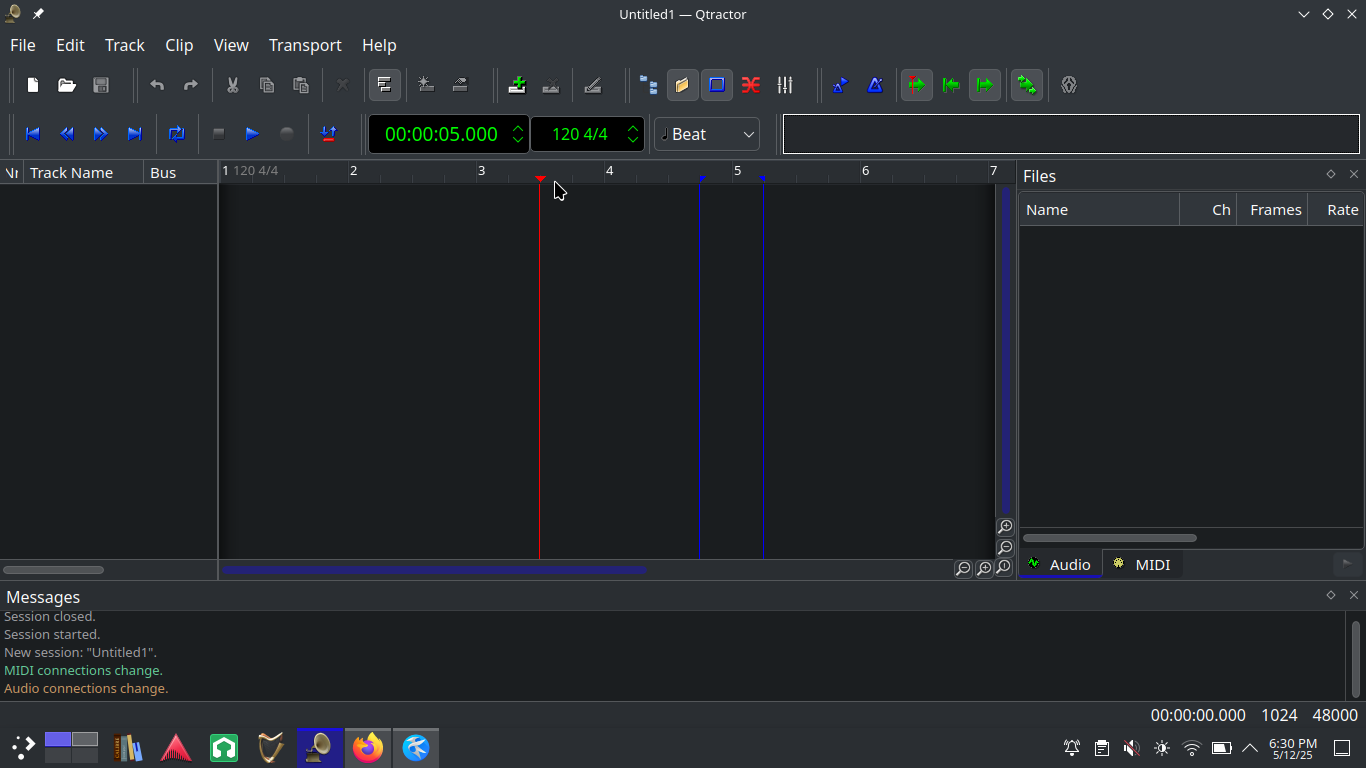The height and width of the screenshot is (768, 1366).
Task: Toggle continue-past-end playhead follow button
Action: pyautogui.click(x=985, y=85)
